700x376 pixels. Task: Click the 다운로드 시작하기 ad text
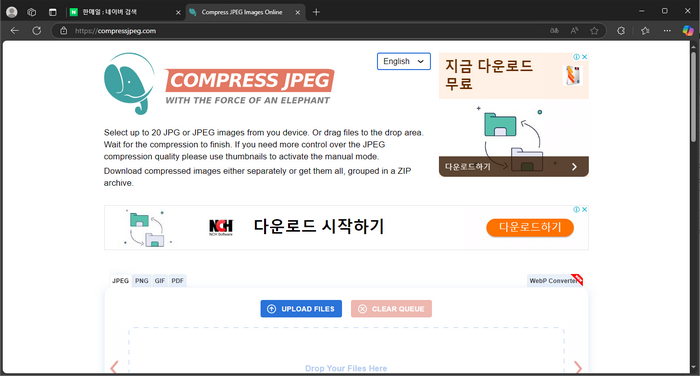click(x=319, y=226)
